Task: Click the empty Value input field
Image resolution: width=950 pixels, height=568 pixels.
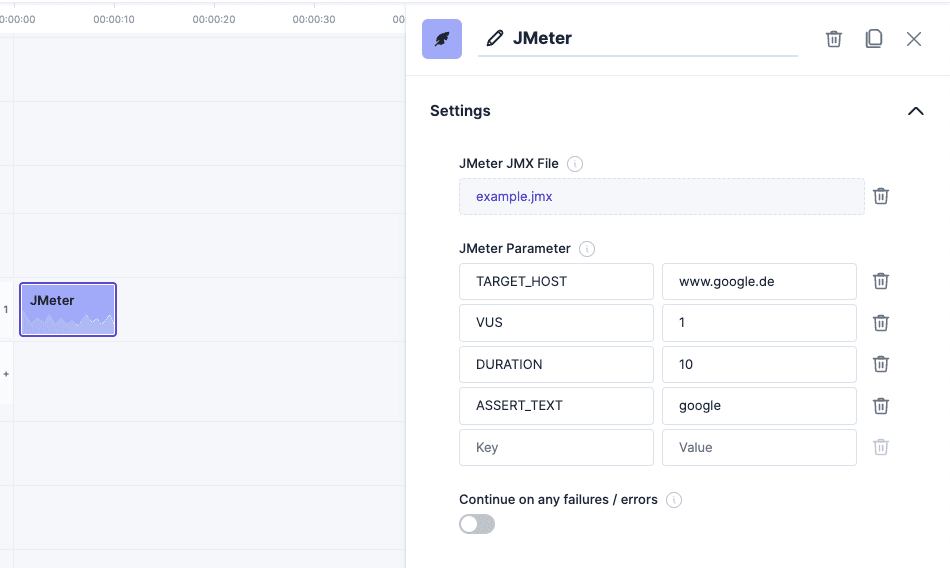Action: coord(759,447)
